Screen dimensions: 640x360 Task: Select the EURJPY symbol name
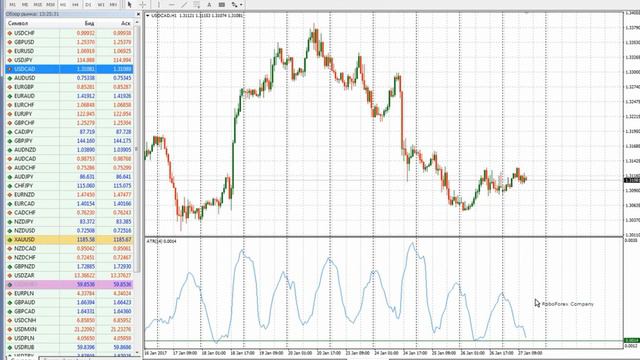coord(23,114)
